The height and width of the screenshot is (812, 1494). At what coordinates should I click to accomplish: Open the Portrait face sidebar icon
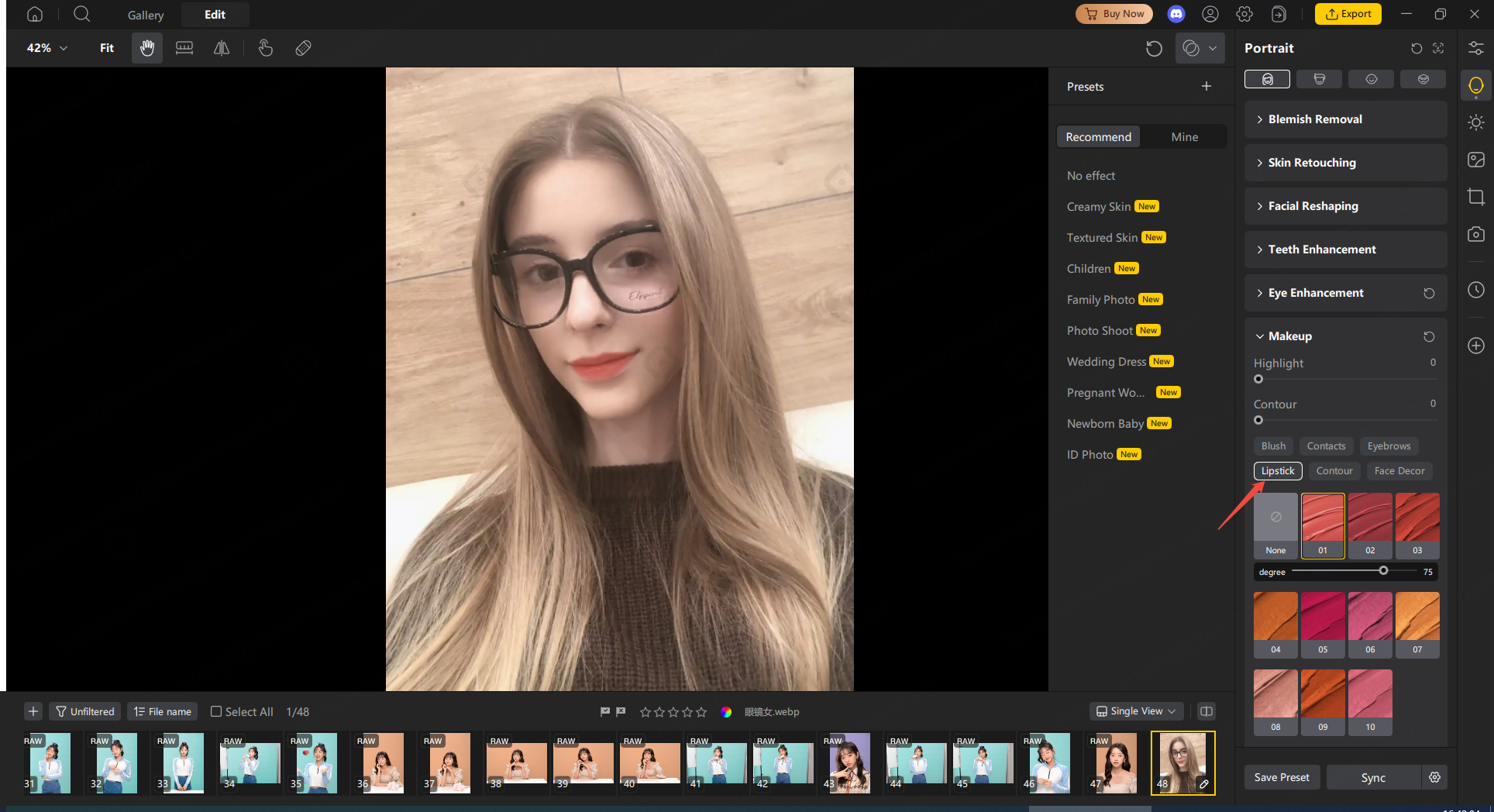tap(1476, 85)
